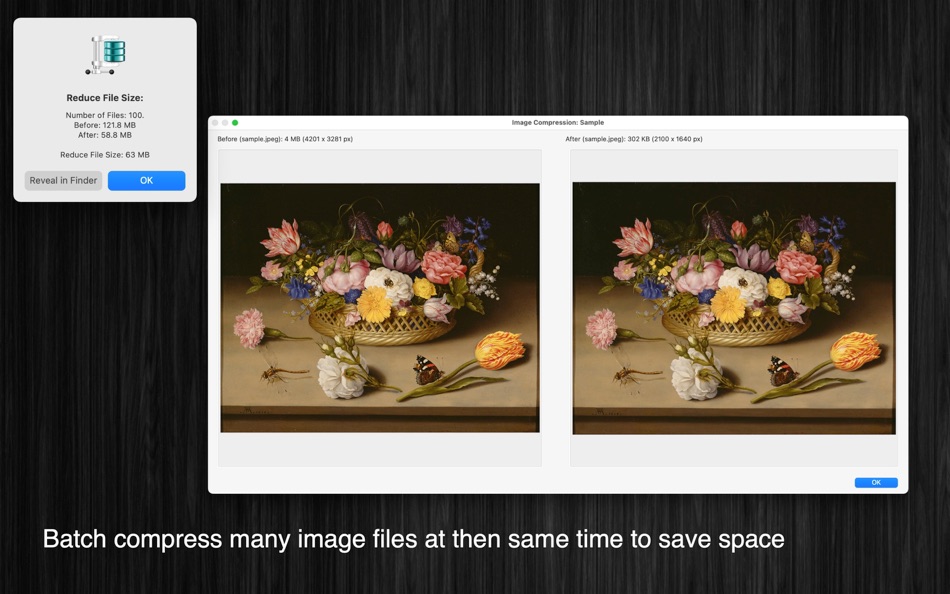Click the compression app icon in the dialog
The width and height of the screenshot is (950, 594).
[105, 55]
